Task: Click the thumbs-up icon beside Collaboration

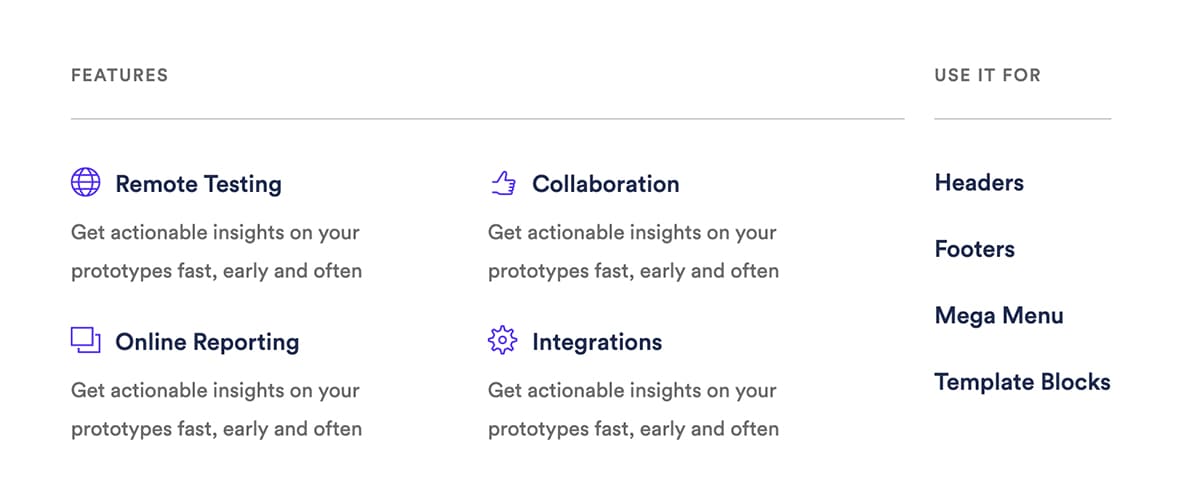Action: click(503, 183)
